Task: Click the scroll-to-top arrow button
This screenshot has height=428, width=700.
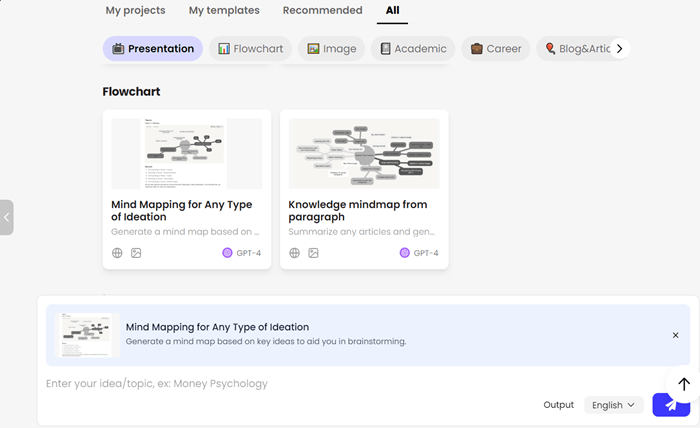Action: click(x=683, y=384)
